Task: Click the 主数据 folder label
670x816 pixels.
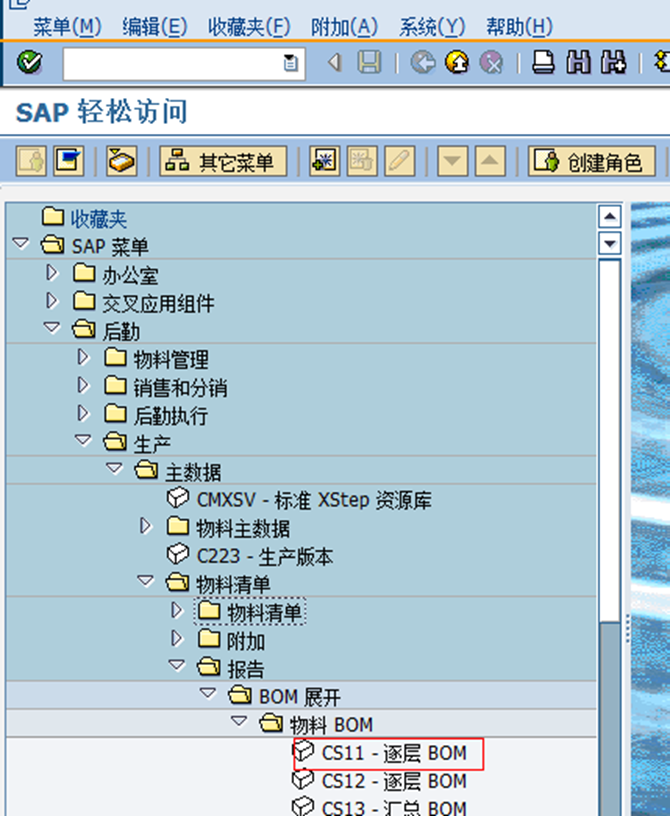Action: (x=193, y=471)
